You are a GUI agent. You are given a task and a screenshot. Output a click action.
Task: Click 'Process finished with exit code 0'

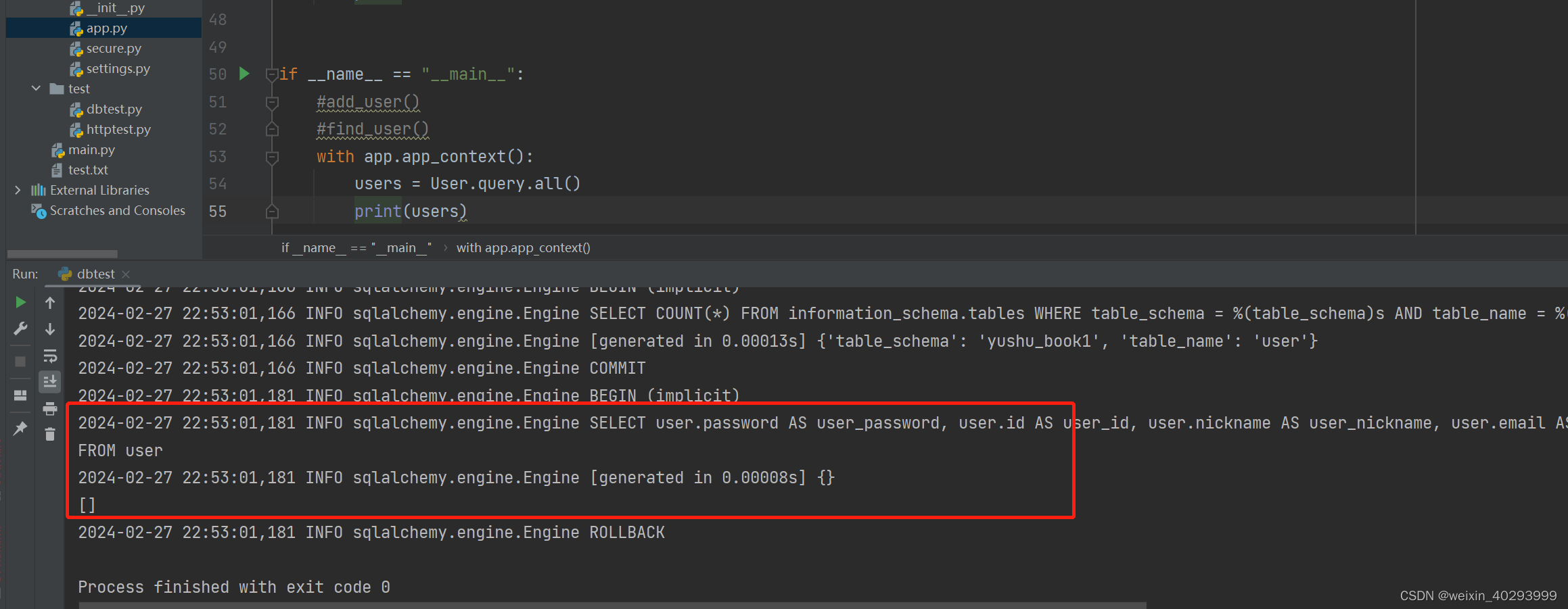click(x=234, y=587)
